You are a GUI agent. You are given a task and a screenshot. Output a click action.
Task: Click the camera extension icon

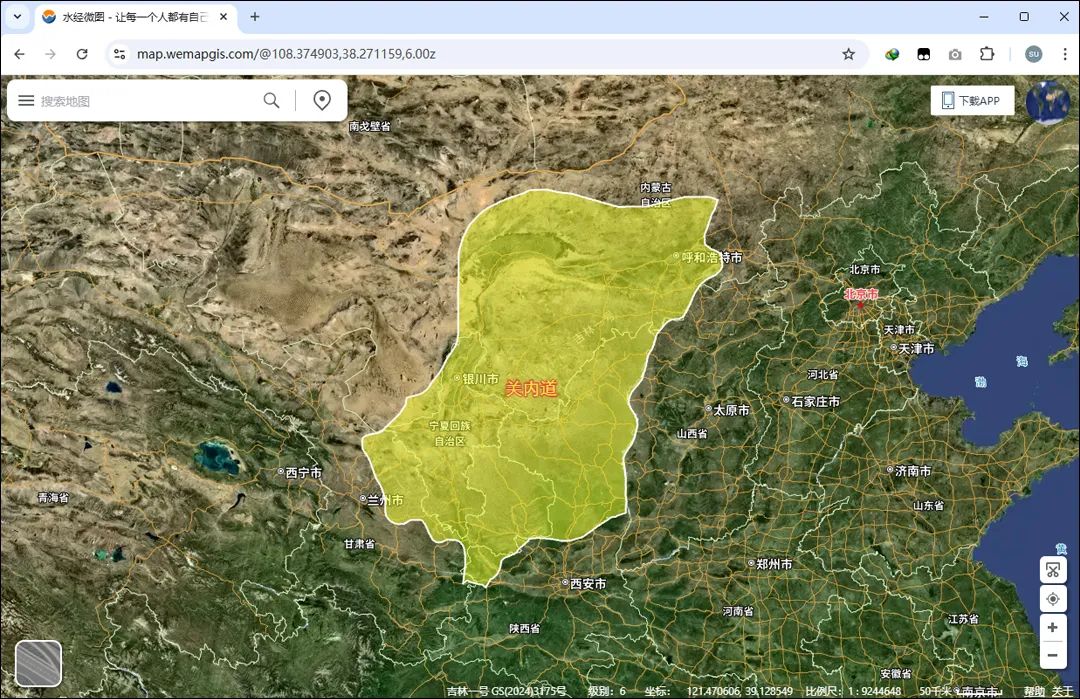tap(955, 54)
